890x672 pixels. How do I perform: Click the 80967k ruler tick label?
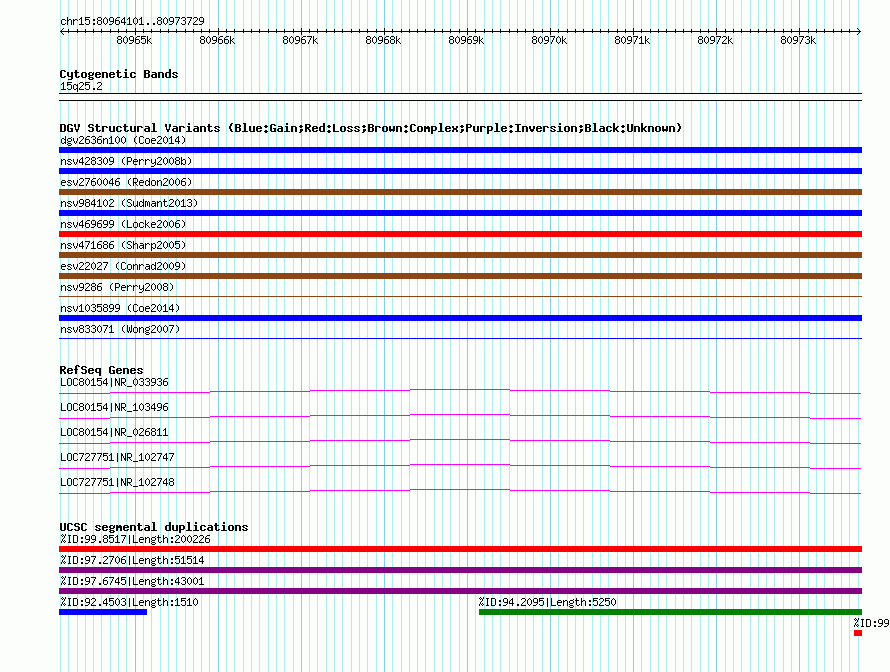(300, 40)
